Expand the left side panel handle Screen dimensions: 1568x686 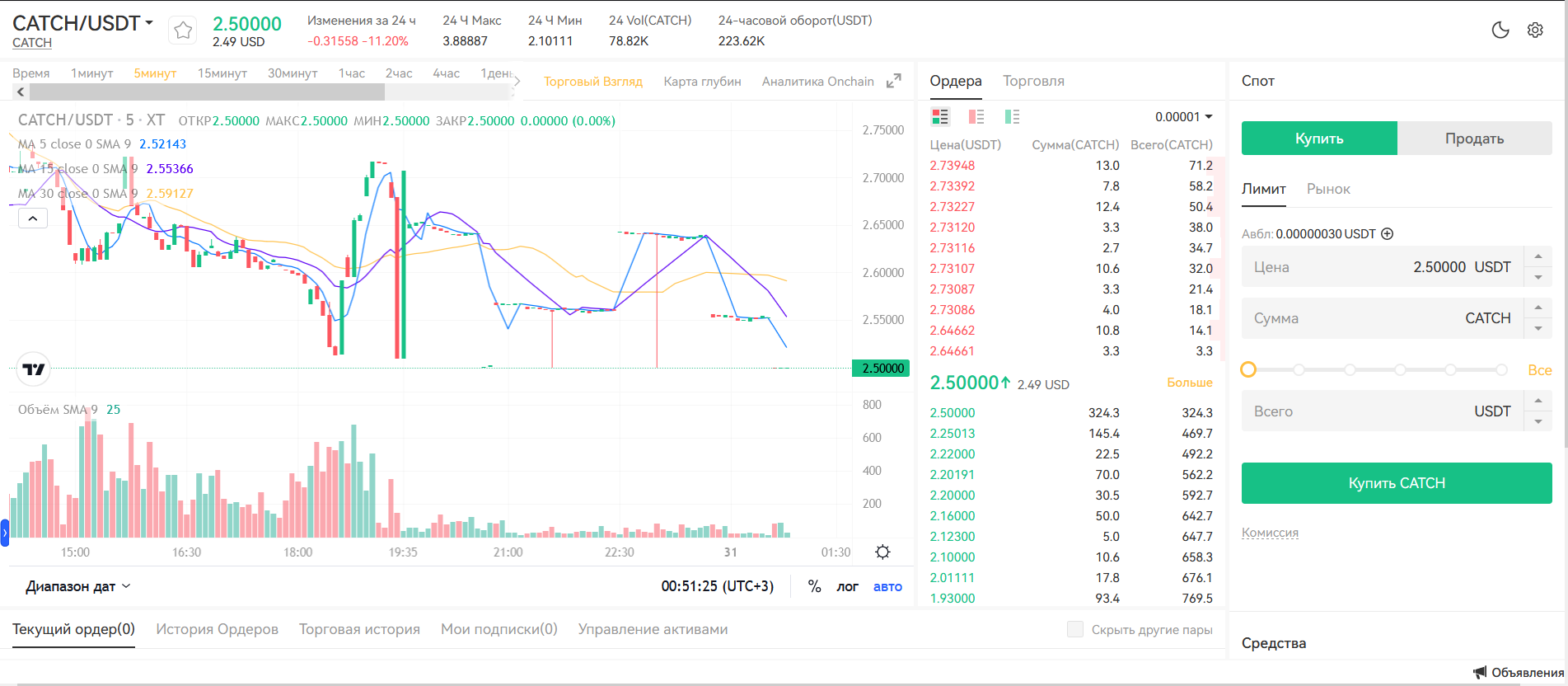[x=4, y=533]
